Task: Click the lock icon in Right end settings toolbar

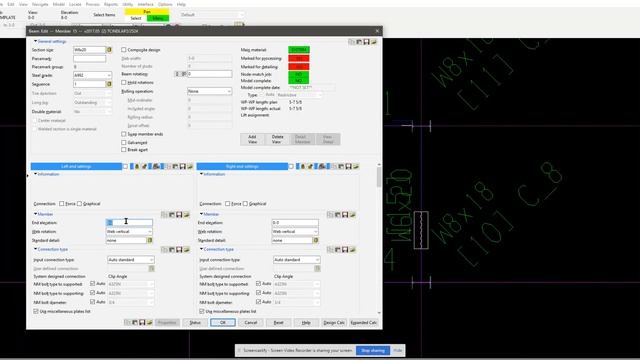Action: point(302,167)
